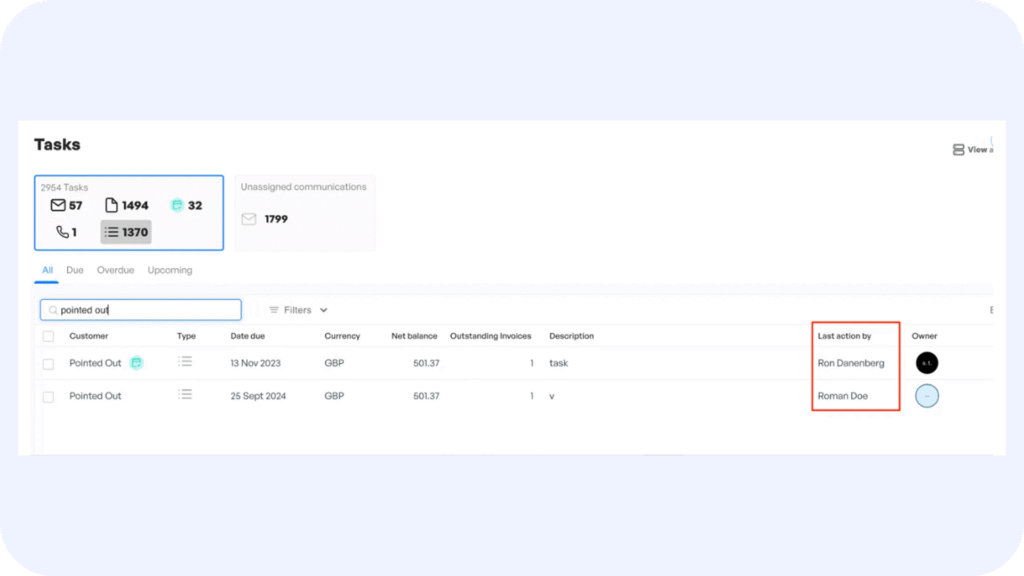1024x576 pixels.
Task: Open the Pointed Out customer in first row
Action: click(x=95, y=363)
